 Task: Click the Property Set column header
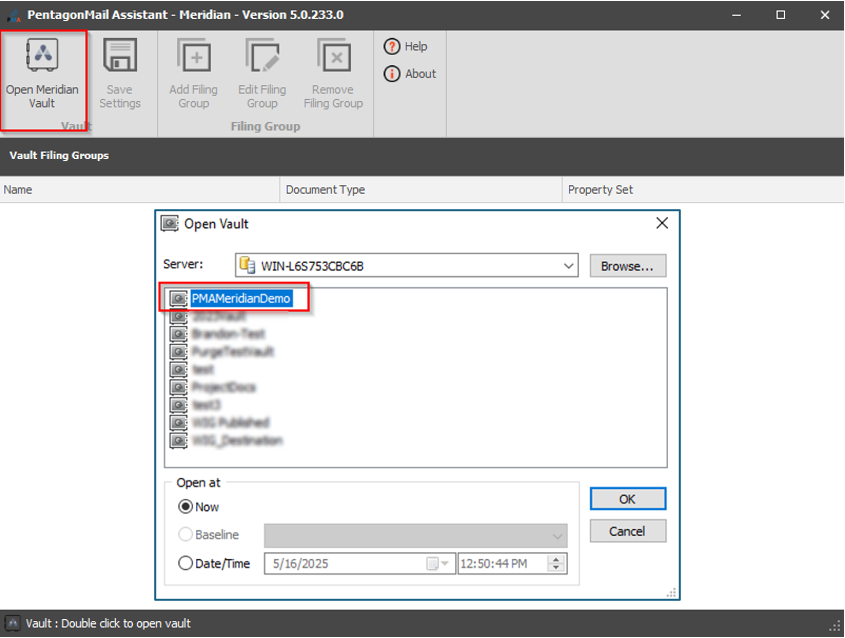pos(703,190)
